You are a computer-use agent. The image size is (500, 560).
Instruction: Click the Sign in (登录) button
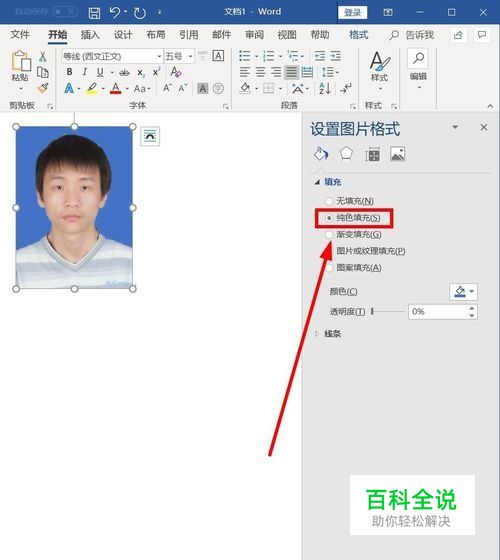(352, 12)
